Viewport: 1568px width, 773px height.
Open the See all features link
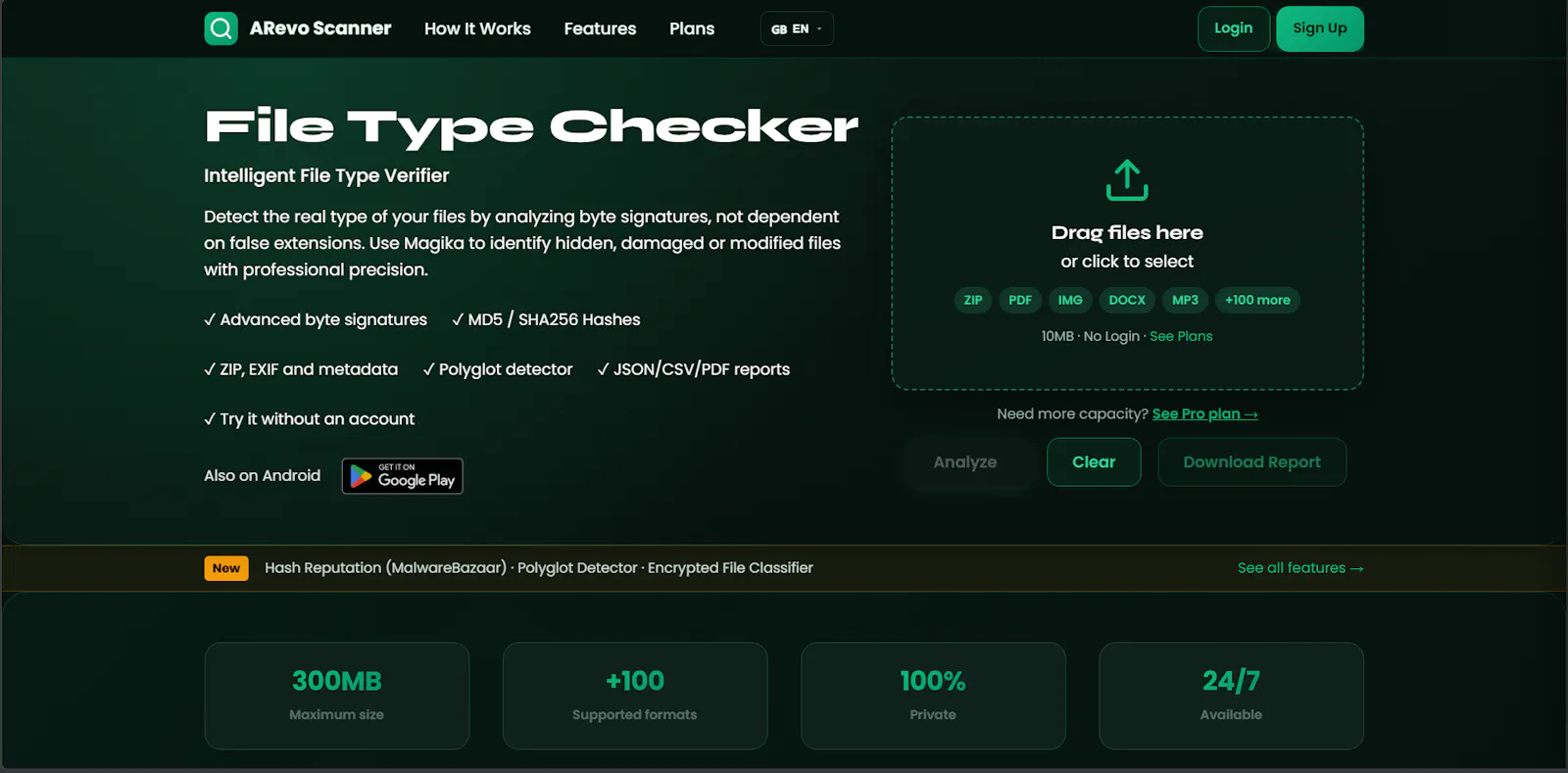click(1300, 568)
